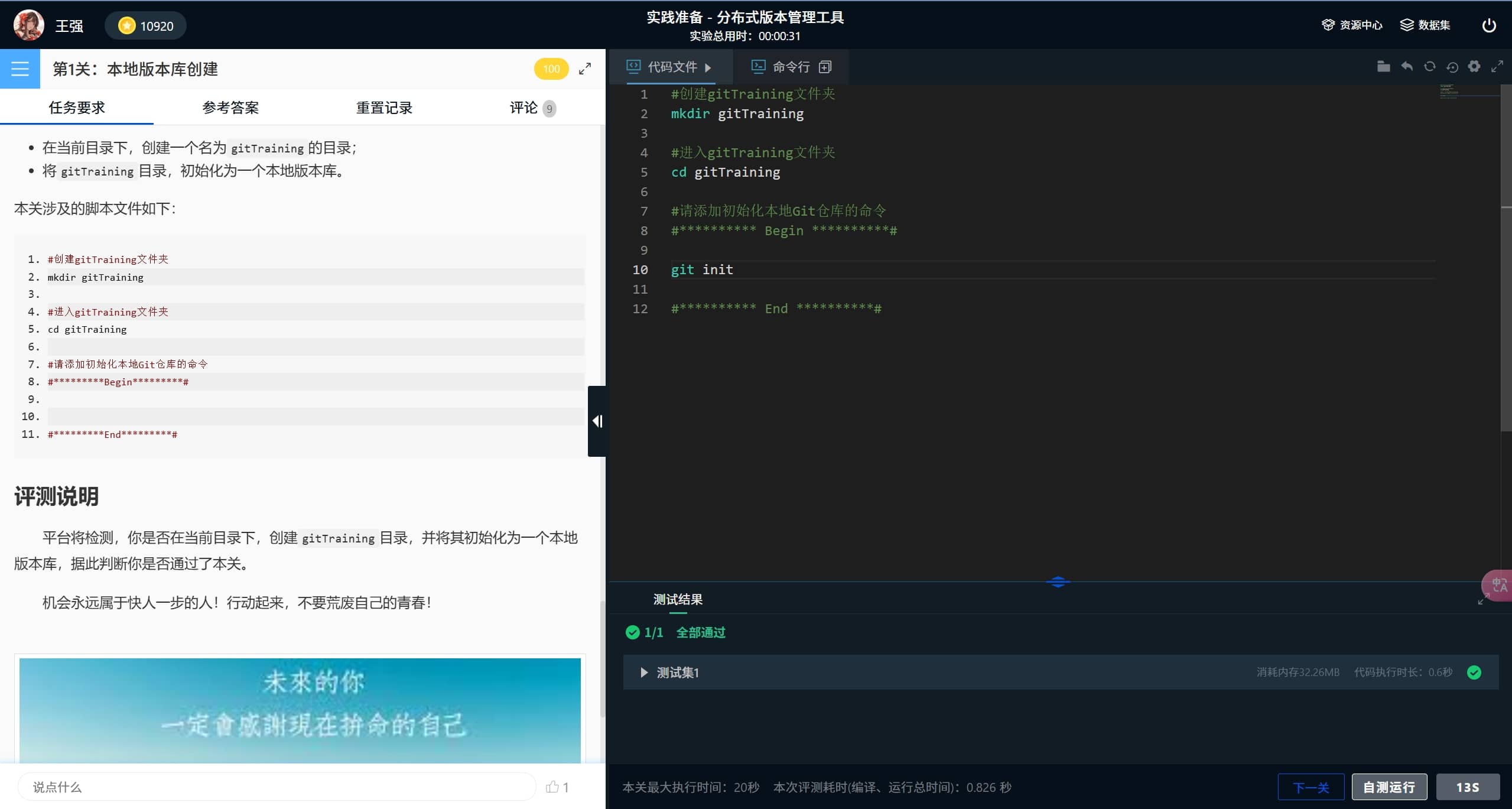The height and width of the screenshot is (809, 1512).
Task: Click 'cd gitTraining' on editor line 5
Action: point(725,172)
